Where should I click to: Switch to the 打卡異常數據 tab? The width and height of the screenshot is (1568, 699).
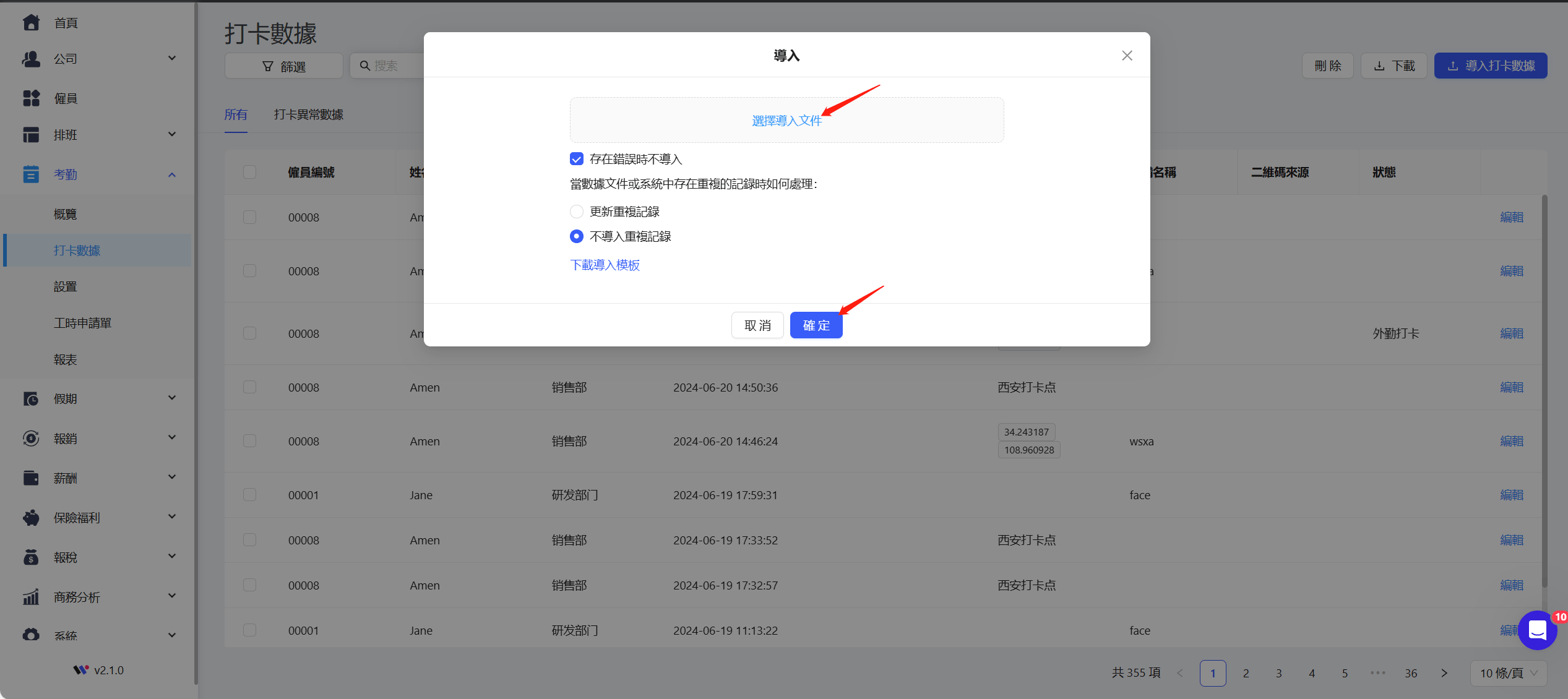(308, 114)
